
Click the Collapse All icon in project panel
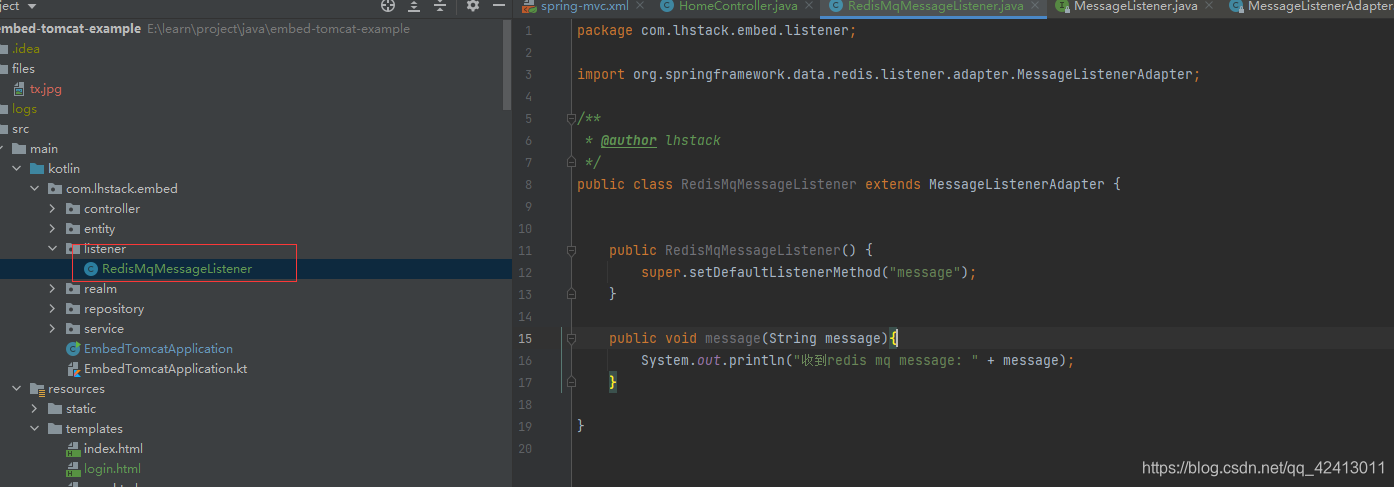[x=440, y=6]
